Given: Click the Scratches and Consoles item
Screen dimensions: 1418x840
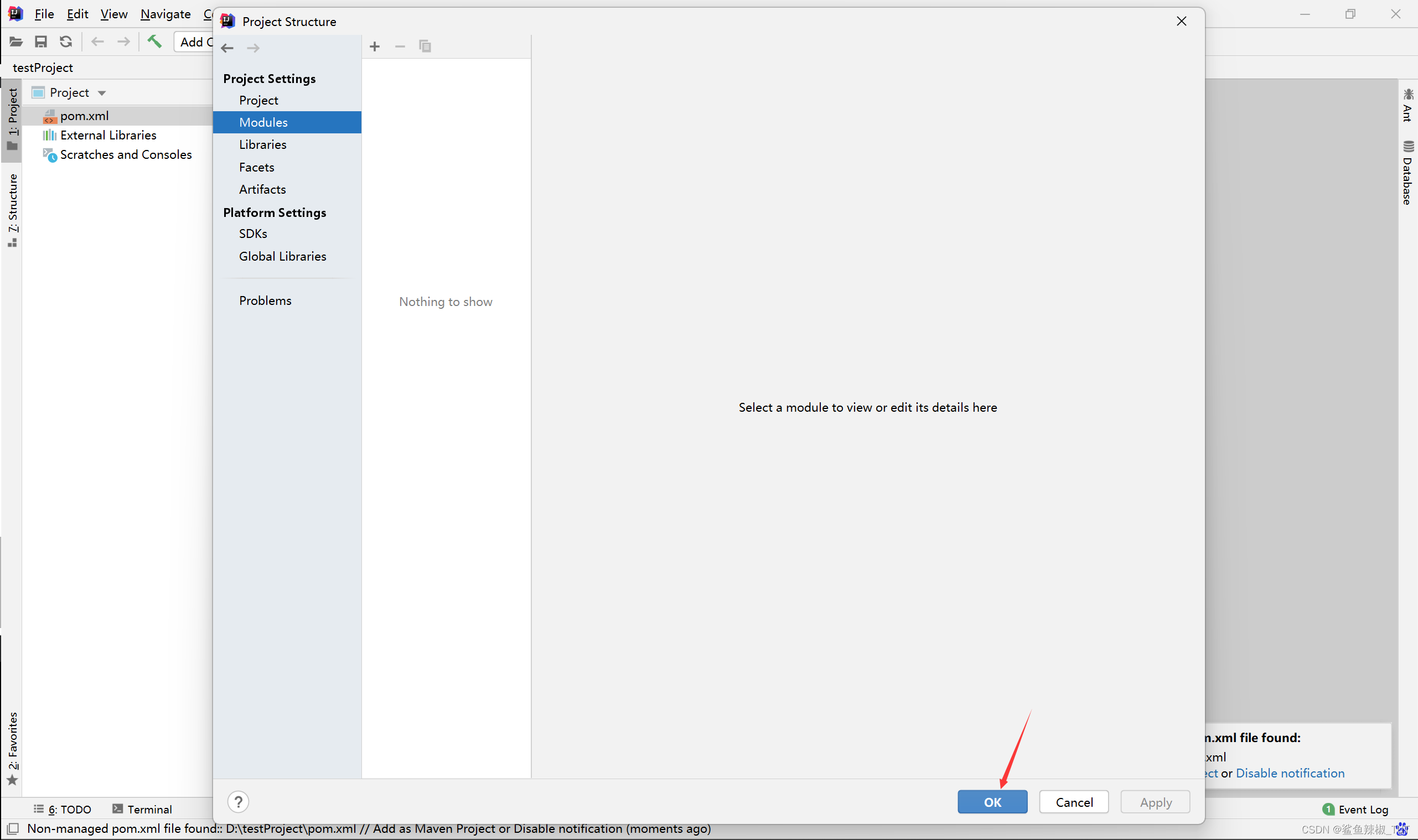Looking at the screenshot, I should click(x=125, y=154).
